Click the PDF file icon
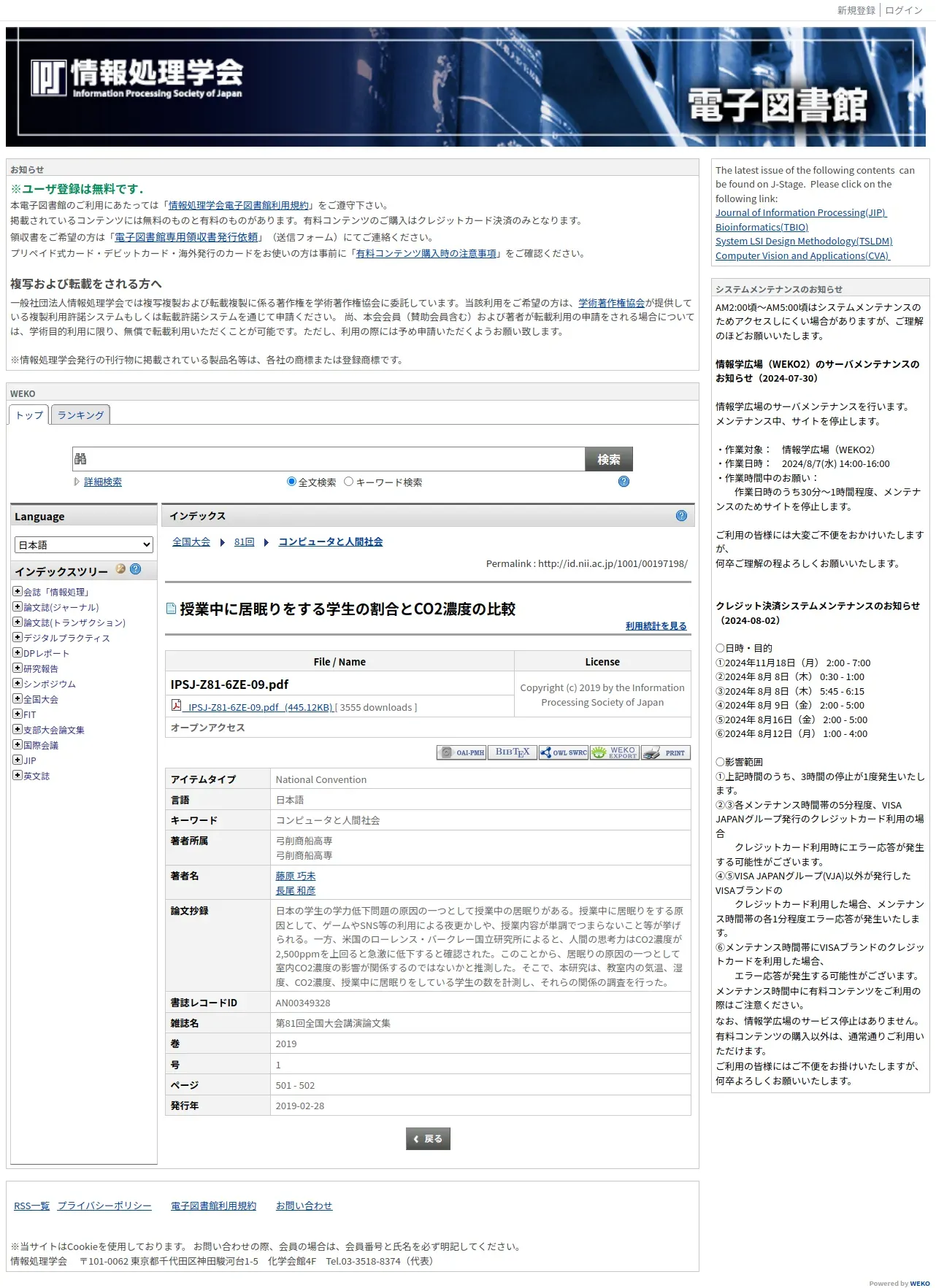Image resolution: width=936 pixels, height=1288 pixels. (x=176, y=705)
